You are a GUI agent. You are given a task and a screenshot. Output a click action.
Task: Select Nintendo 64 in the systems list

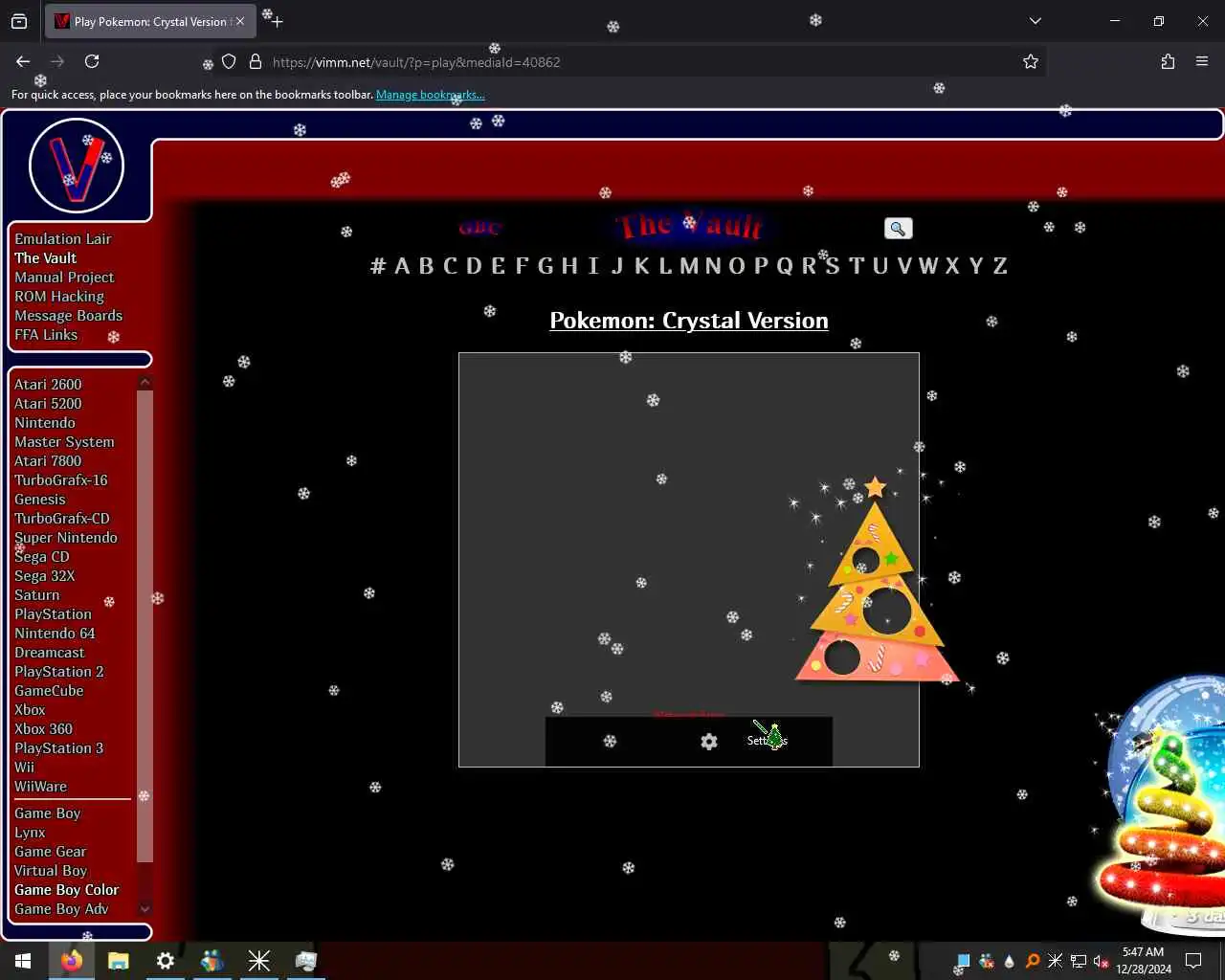coord(55,634)
